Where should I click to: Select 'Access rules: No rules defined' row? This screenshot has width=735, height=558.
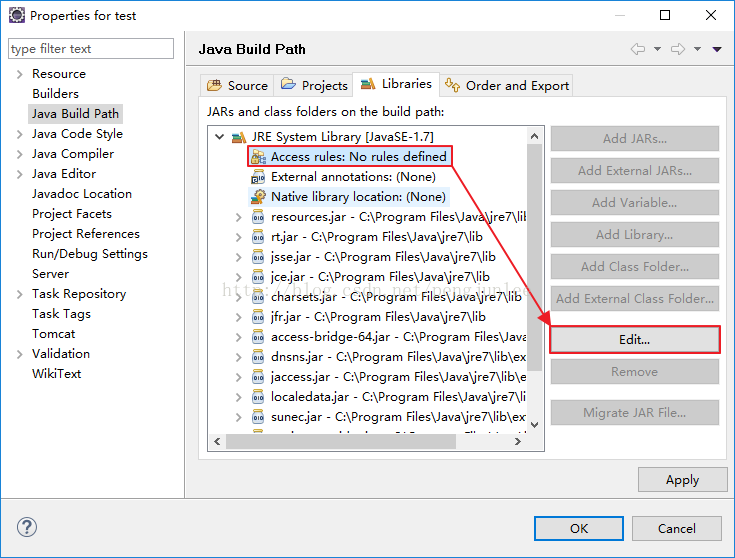click(350, 157)
